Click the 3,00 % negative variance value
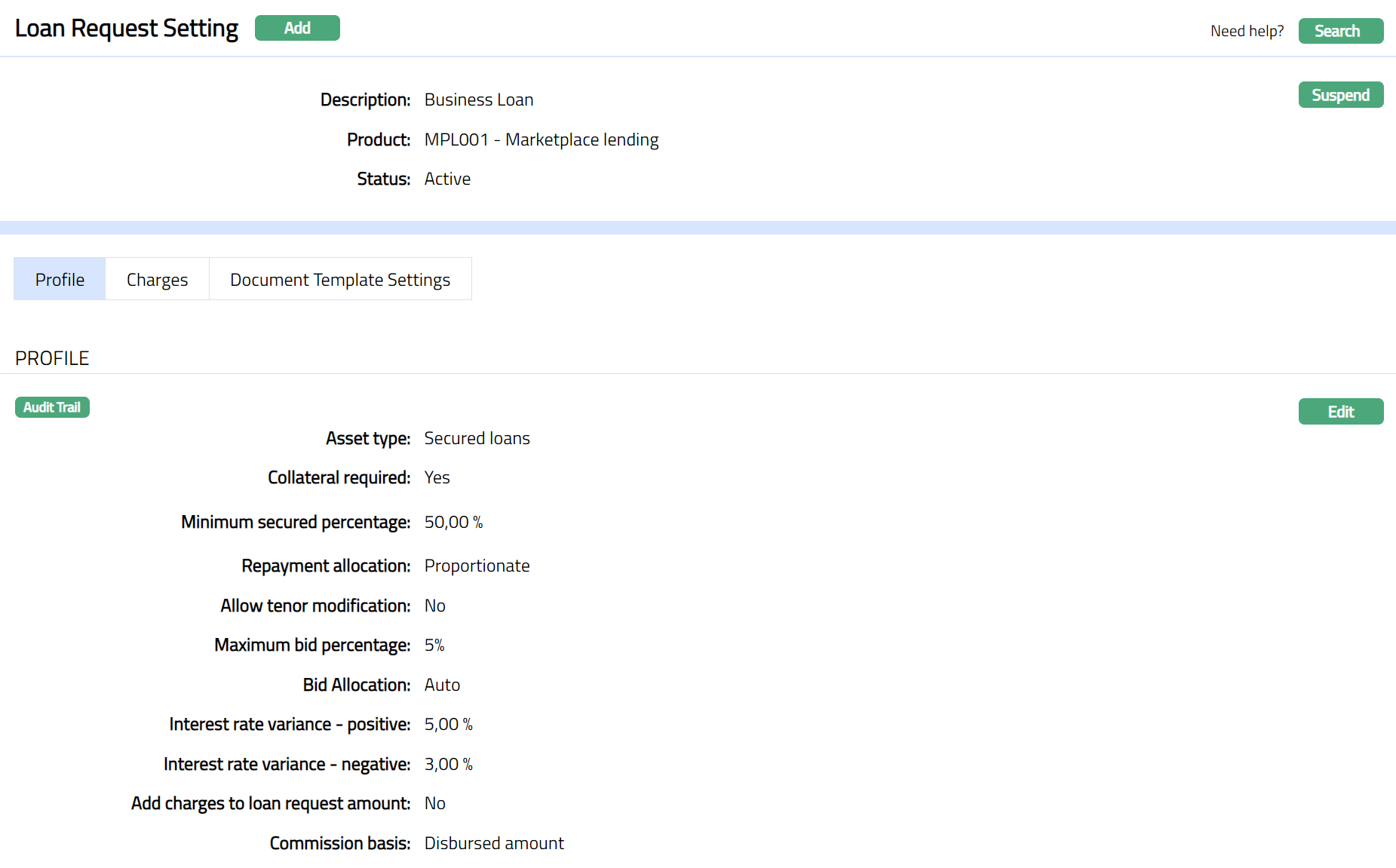Image resolution: width=1396 pixels, height=868 pixels. pyautogui.click(x=448, y=764)
